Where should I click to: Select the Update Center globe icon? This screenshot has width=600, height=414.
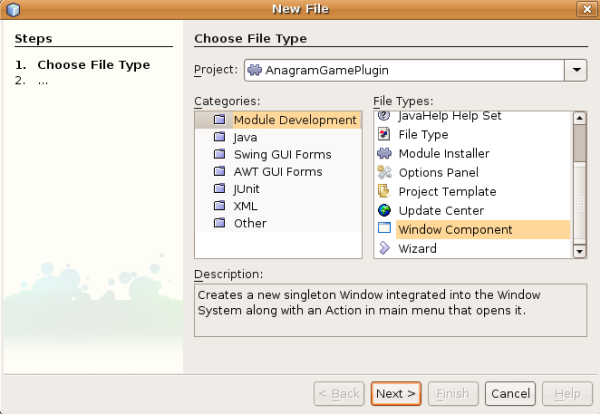384,211
